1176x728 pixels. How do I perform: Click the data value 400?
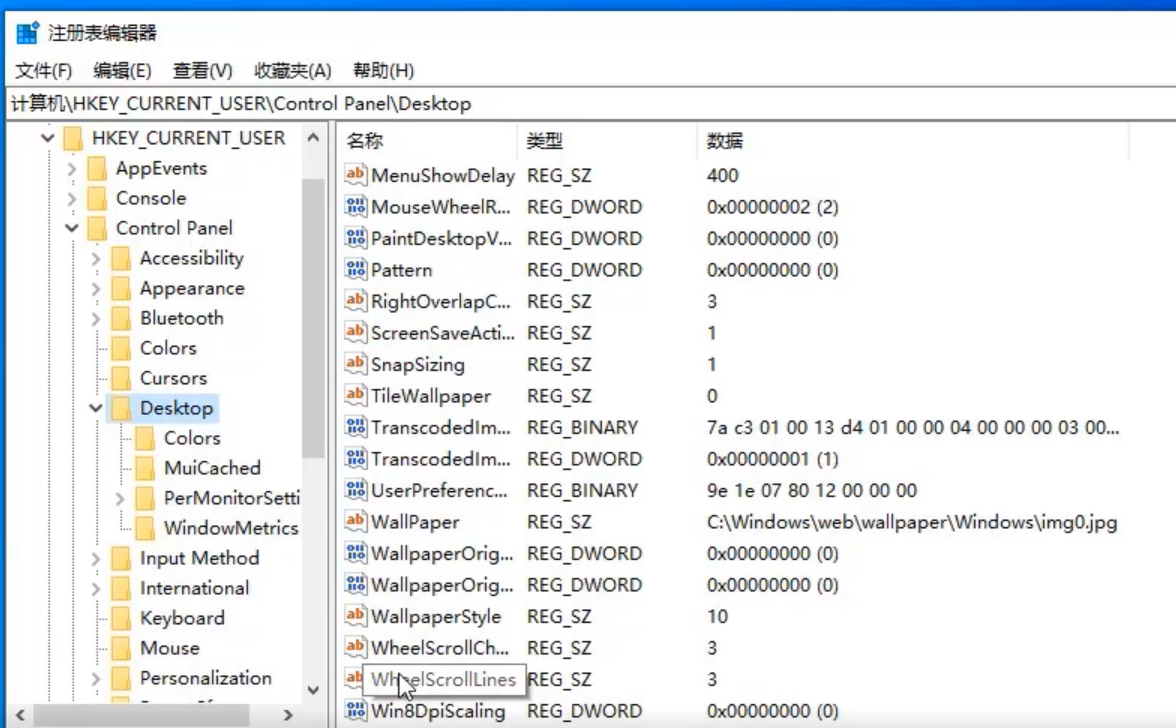(722, 175)
